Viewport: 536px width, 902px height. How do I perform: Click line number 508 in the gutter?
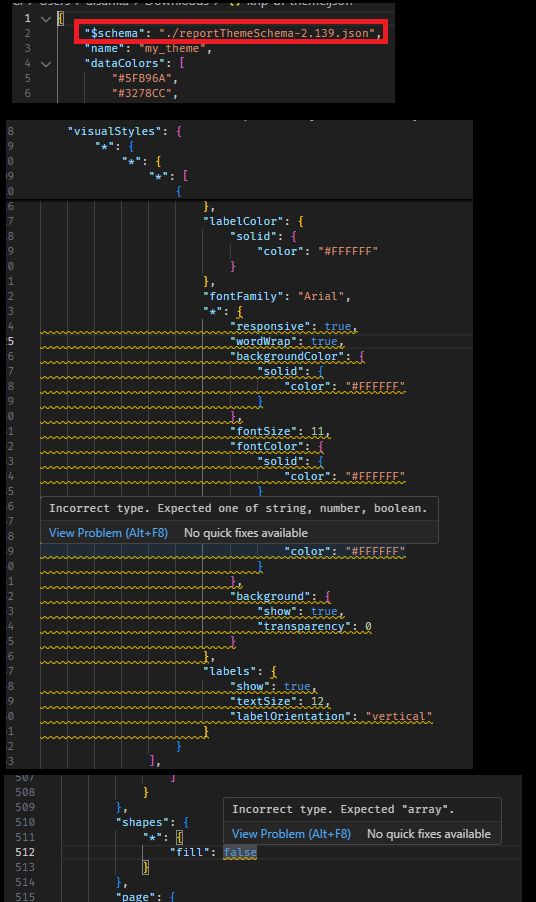point(25,792)
